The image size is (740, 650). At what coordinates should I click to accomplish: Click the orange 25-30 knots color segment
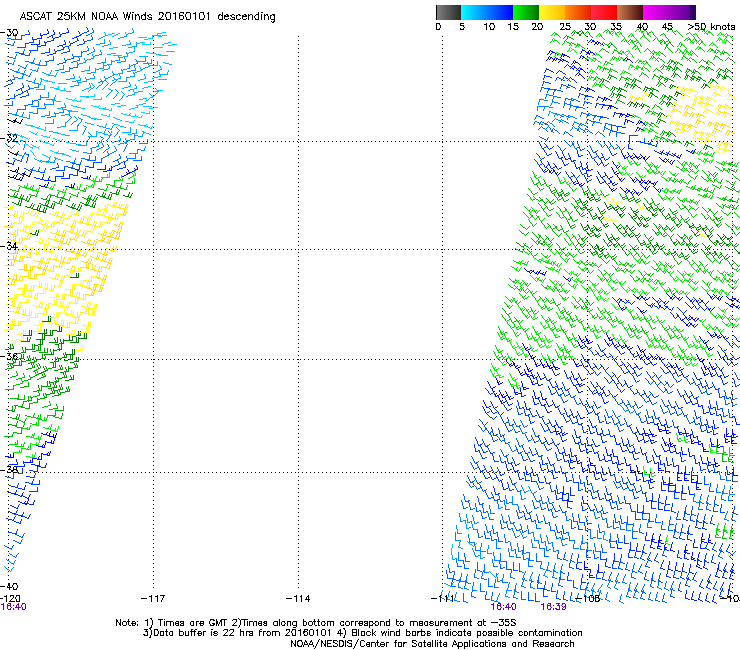pos(578,12)
